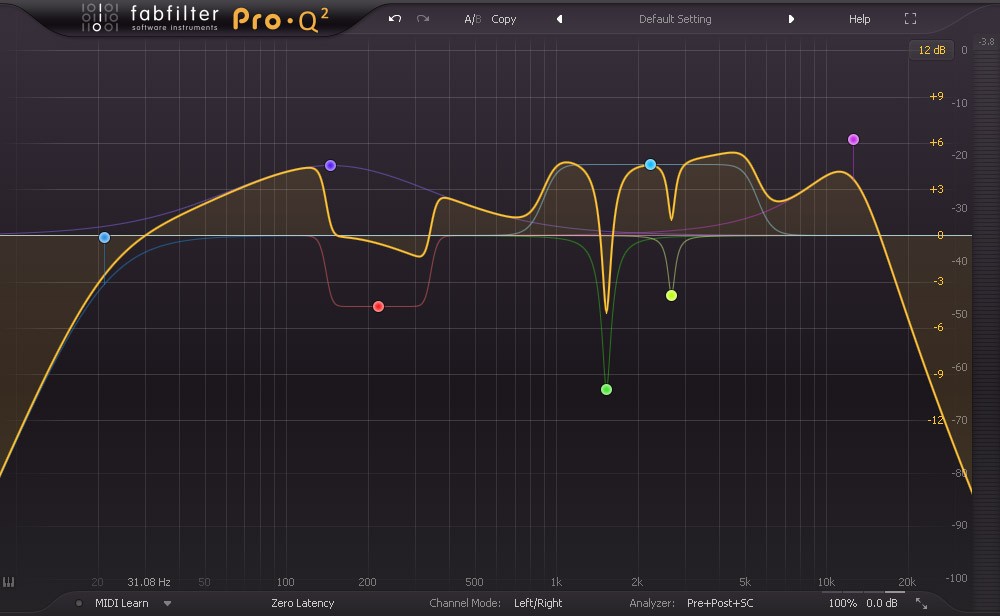Click the +9 gain scale label

(x=936, y=96)
